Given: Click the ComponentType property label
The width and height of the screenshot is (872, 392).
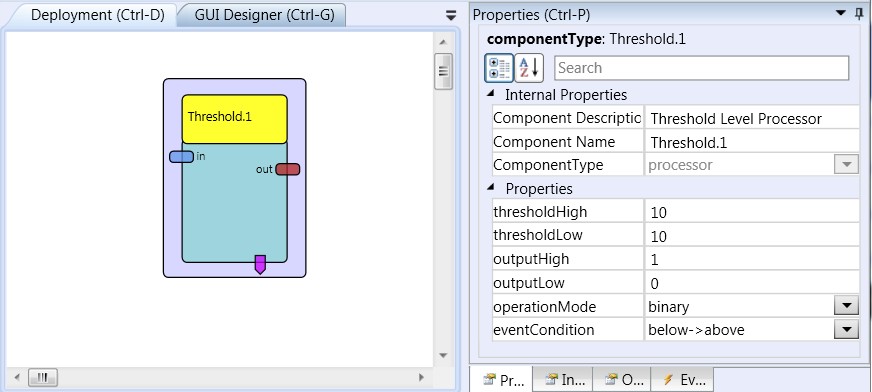Looking at the screenshot, I should click(x=548, y=165).
